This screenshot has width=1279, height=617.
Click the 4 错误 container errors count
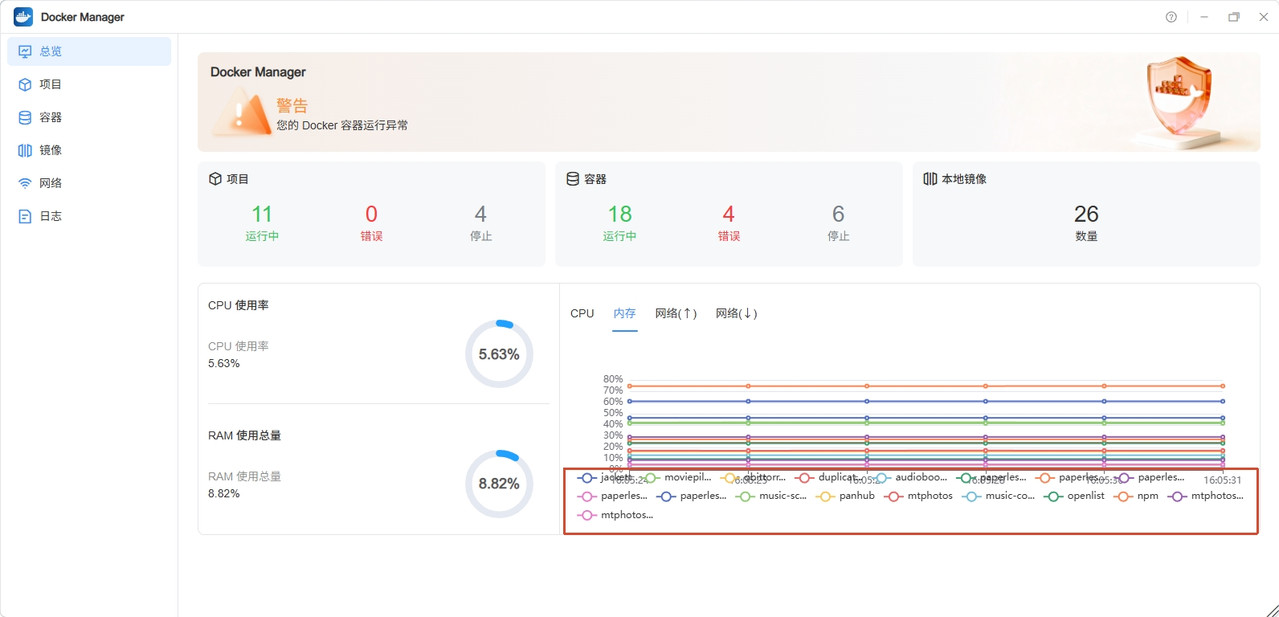coord(728,222)
